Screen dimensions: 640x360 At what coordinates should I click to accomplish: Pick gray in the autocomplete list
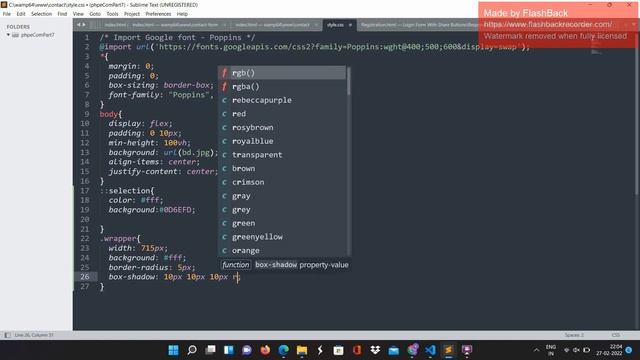282,196
